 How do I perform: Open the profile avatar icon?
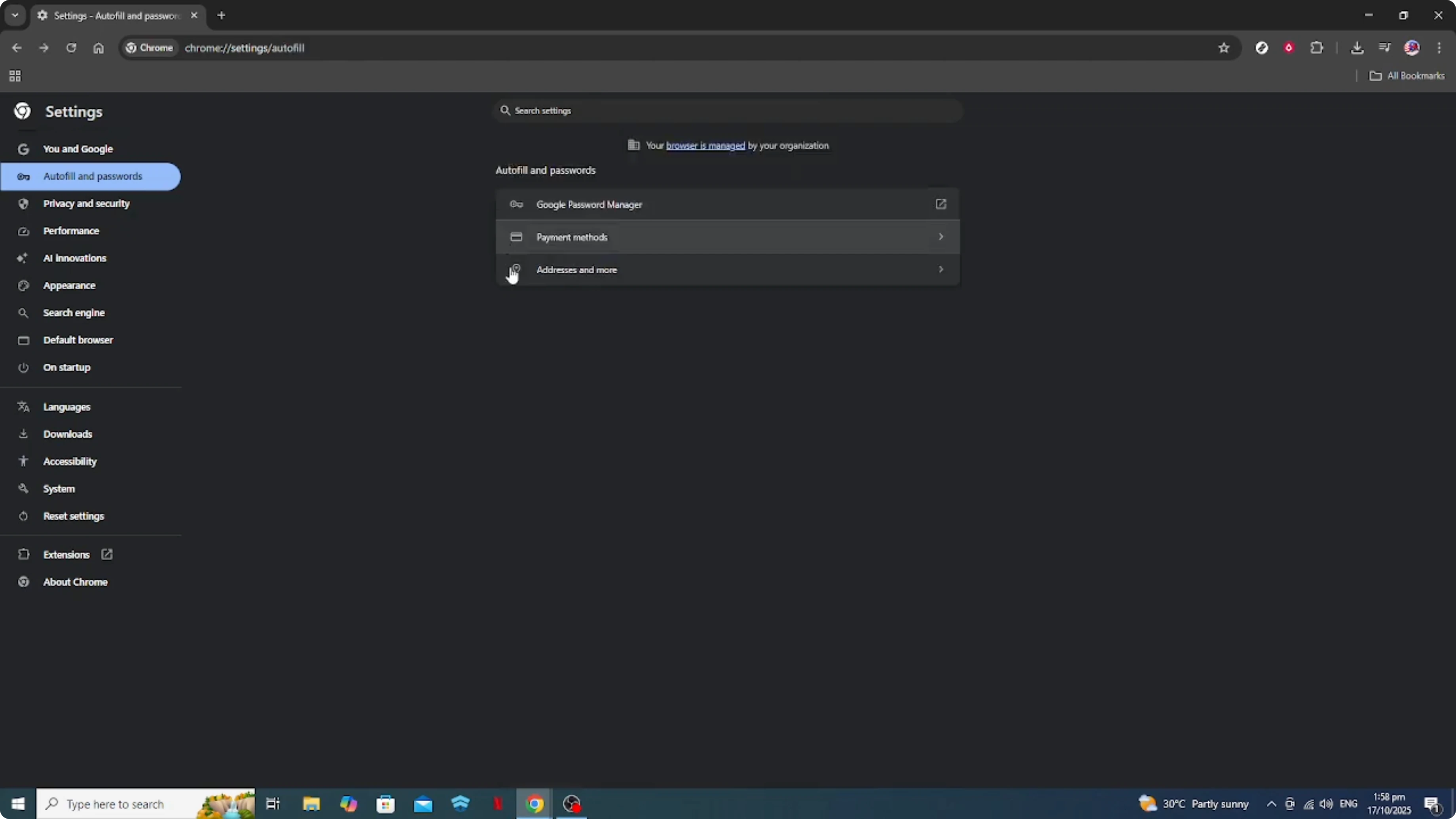[1412, 48]
